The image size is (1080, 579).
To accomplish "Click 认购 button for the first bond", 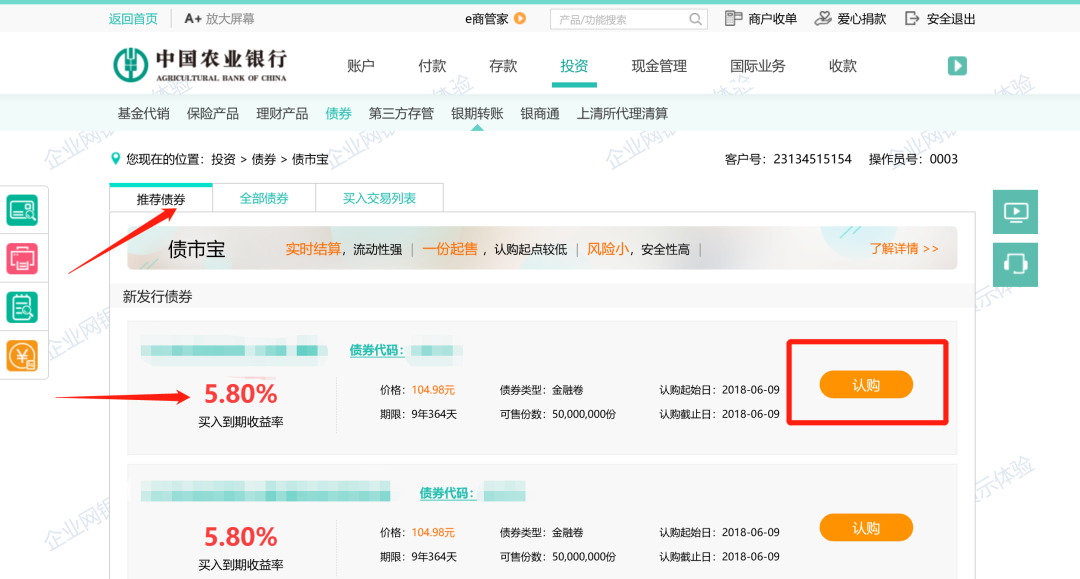I will (x=866, y=385).
